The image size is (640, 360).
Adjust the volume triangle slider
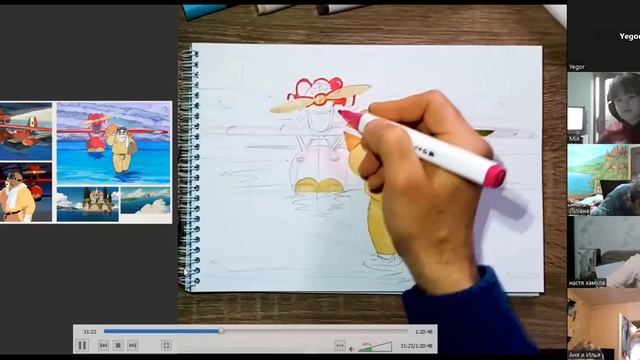375,347
